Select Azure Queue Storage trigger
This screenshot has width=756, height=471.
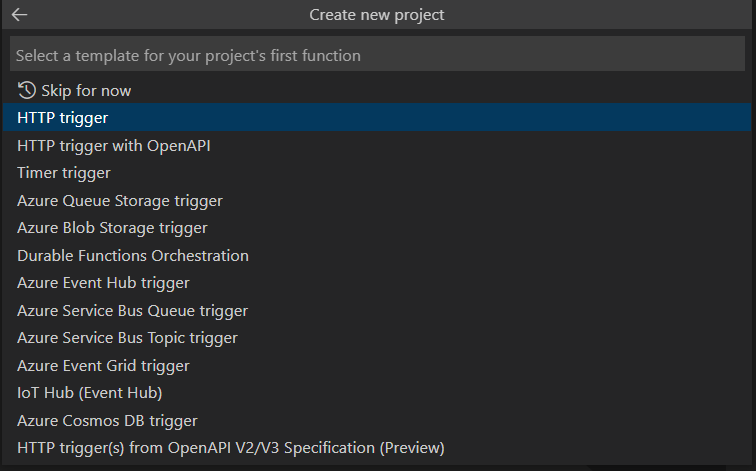pos(377,200)
